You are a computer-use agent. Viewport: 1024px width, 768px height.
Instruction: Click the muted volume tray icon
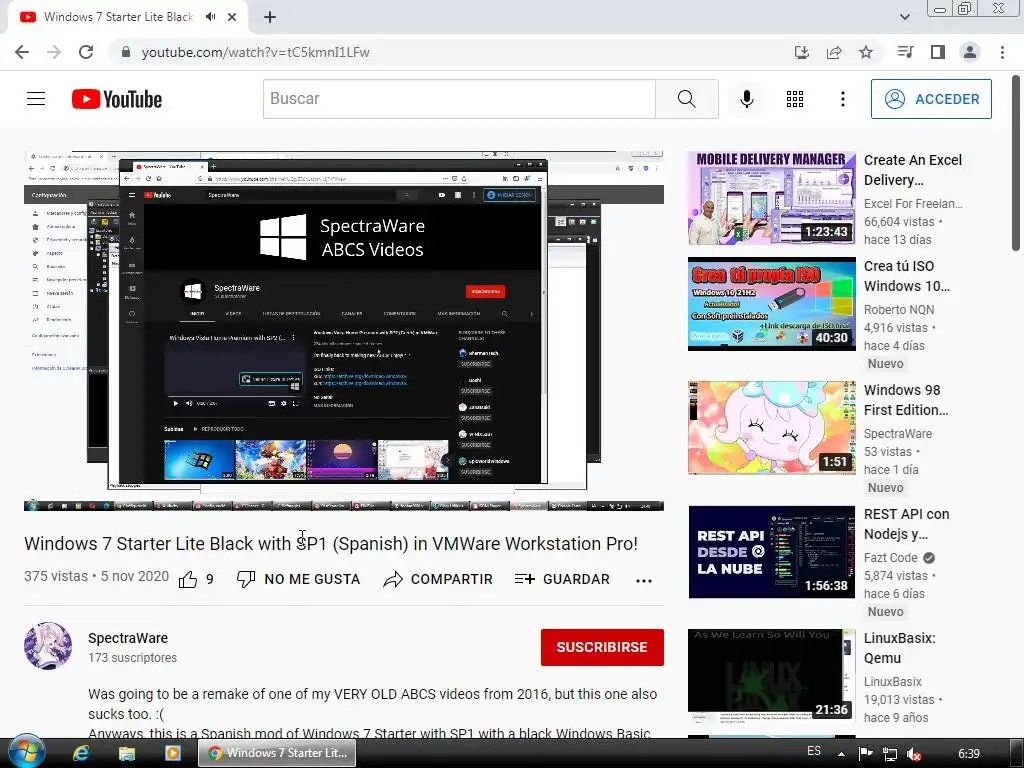tap(914, 754)
